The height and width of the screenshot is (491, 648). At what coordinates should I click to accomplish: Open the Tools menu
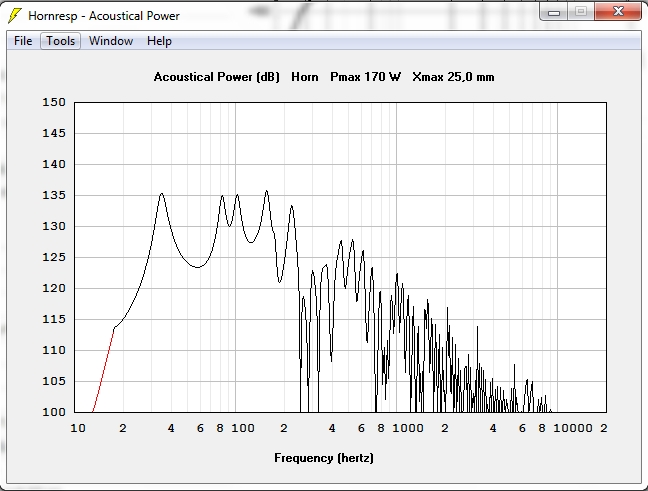(60, 41)
